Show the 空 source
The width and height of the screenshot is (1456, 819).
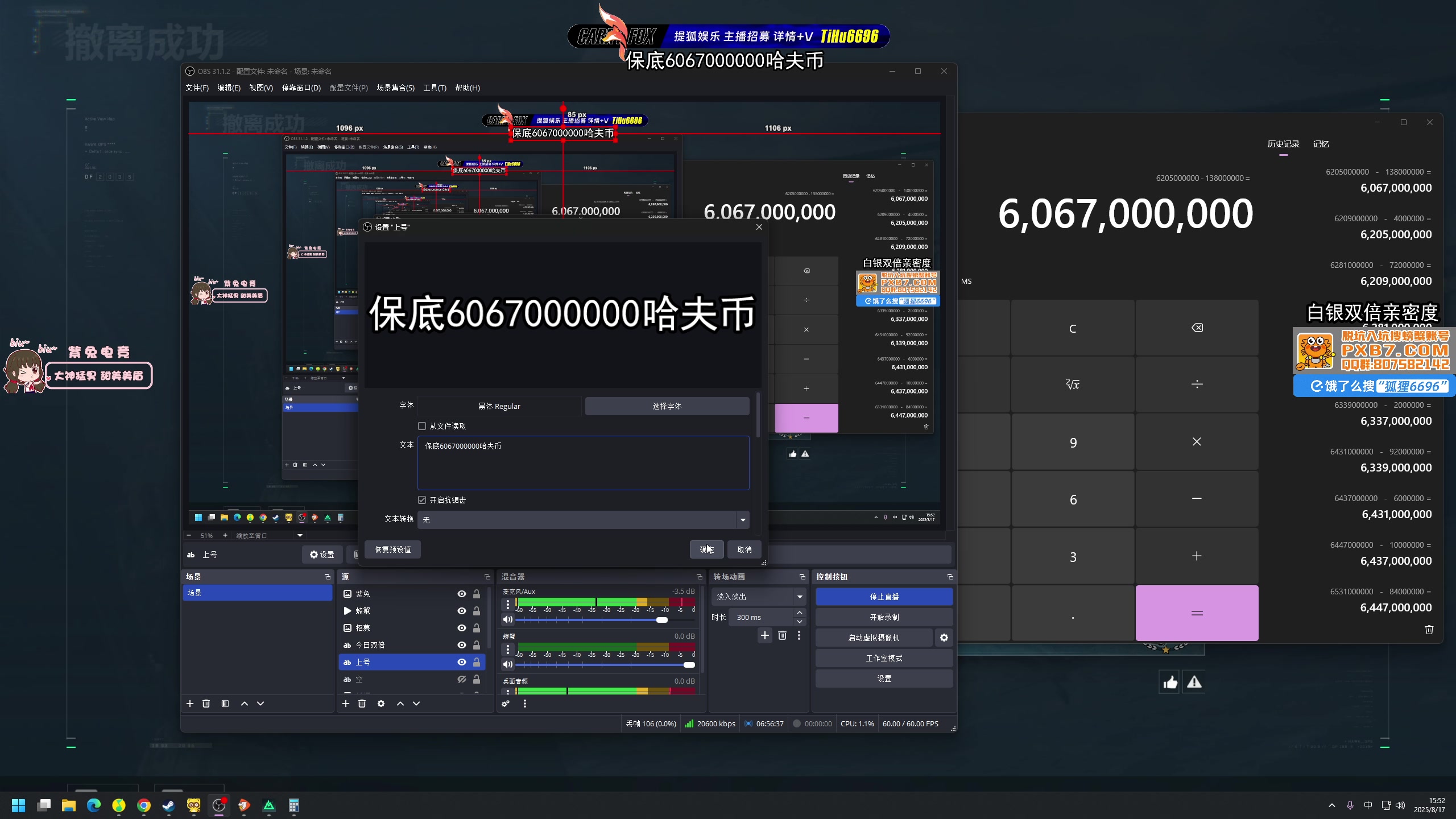462,679
